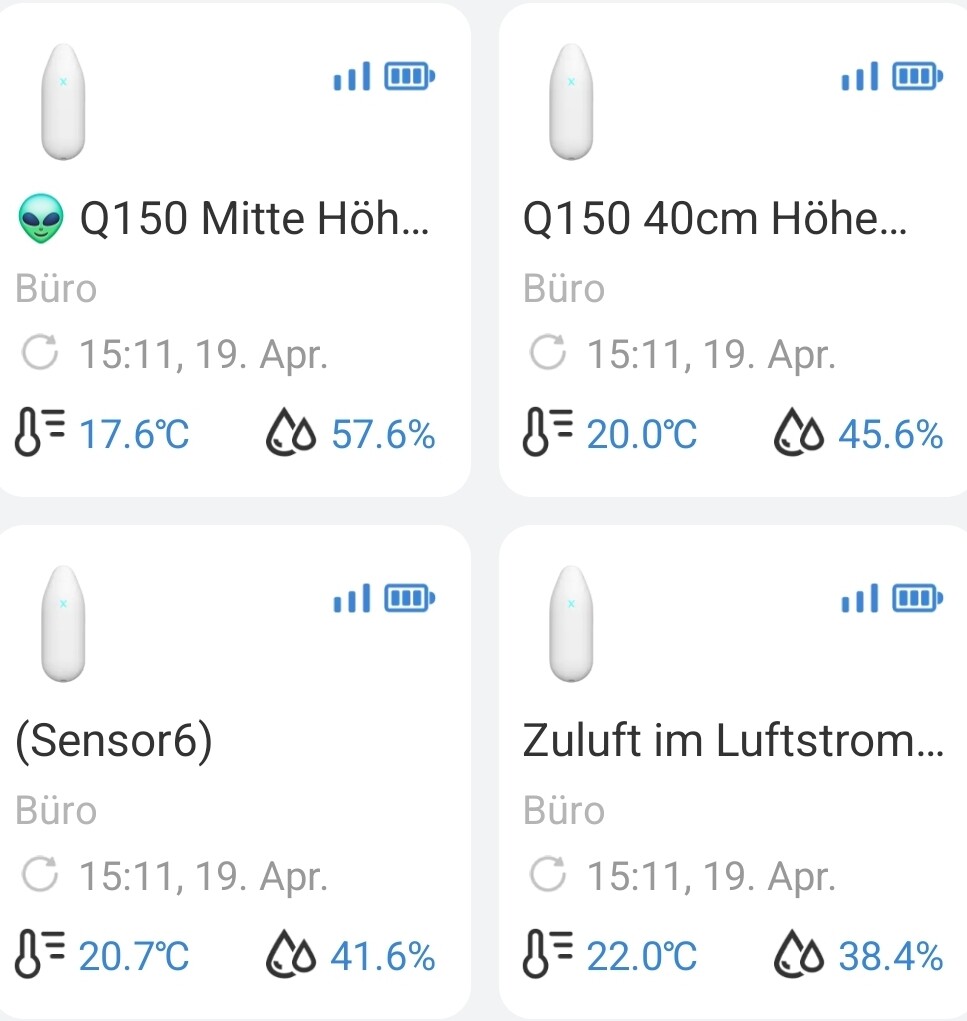Tap humidity droplet icon next to 41.6%
Screen dimensions: 967x1021
[x=289, y=957]
